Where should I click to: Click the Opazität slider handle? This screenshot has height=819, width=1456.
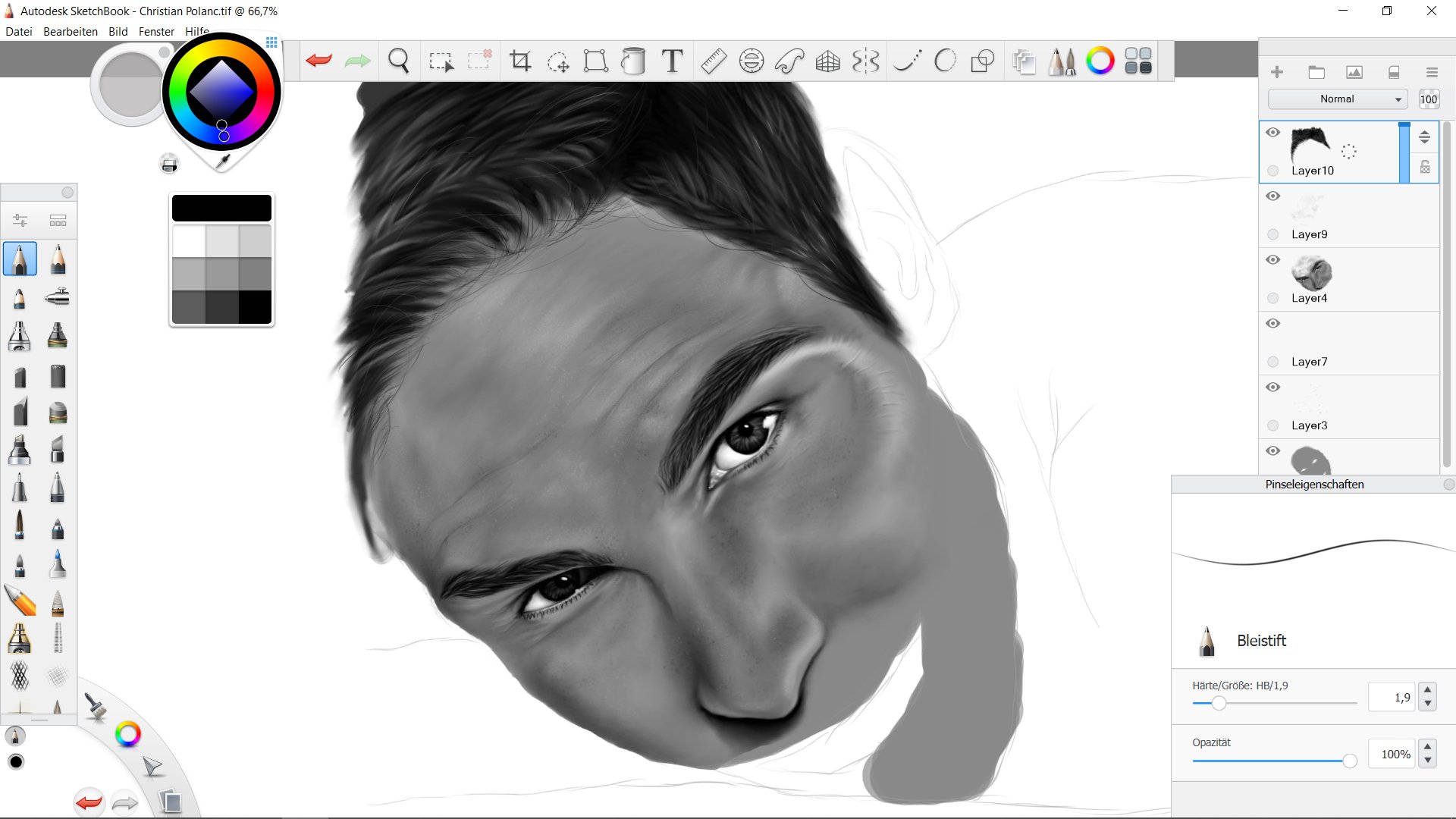tap(1350, 761)
